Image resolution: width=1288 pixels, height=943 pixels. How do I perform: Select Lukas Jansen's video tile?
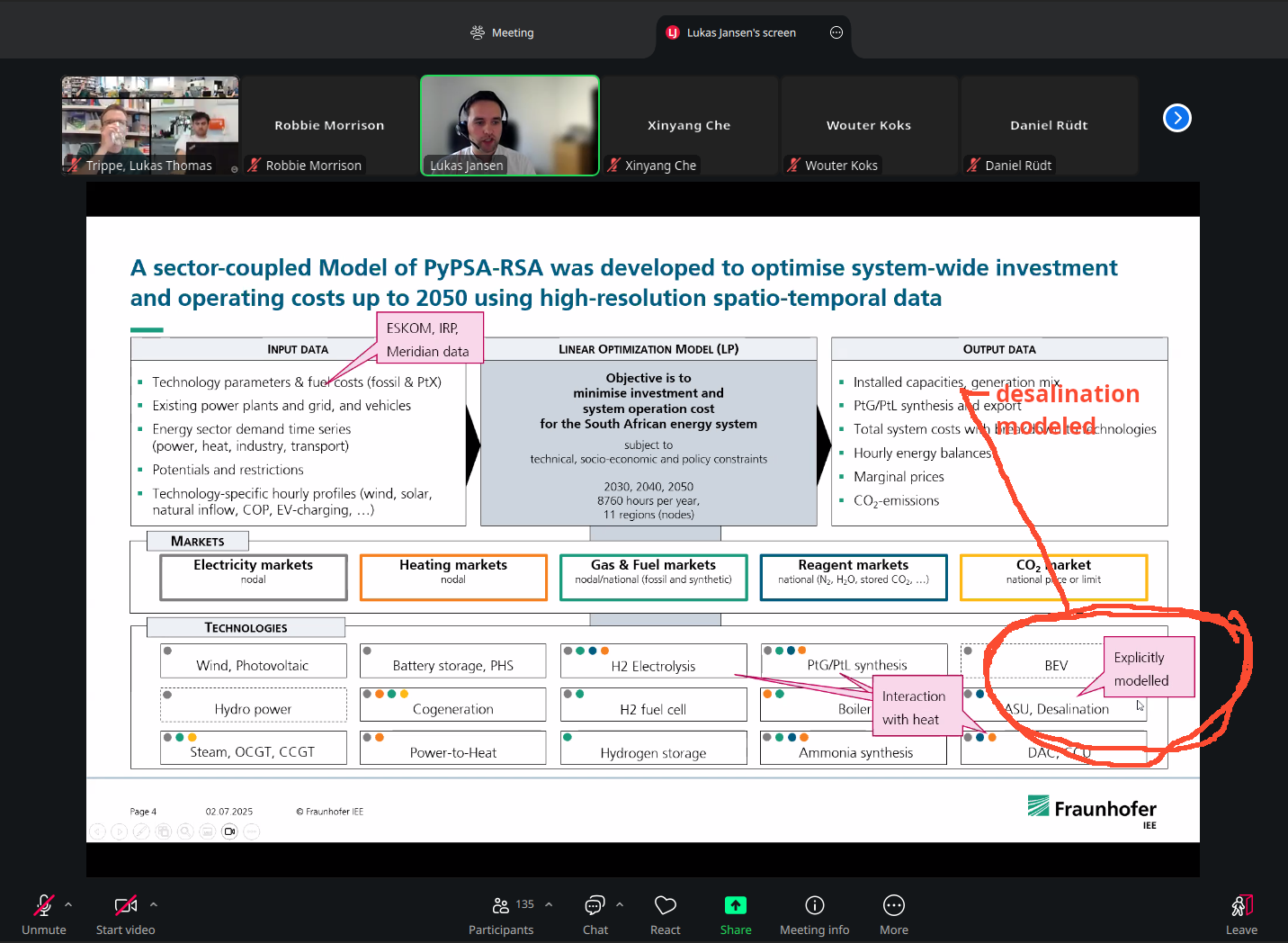pos(510,125)
